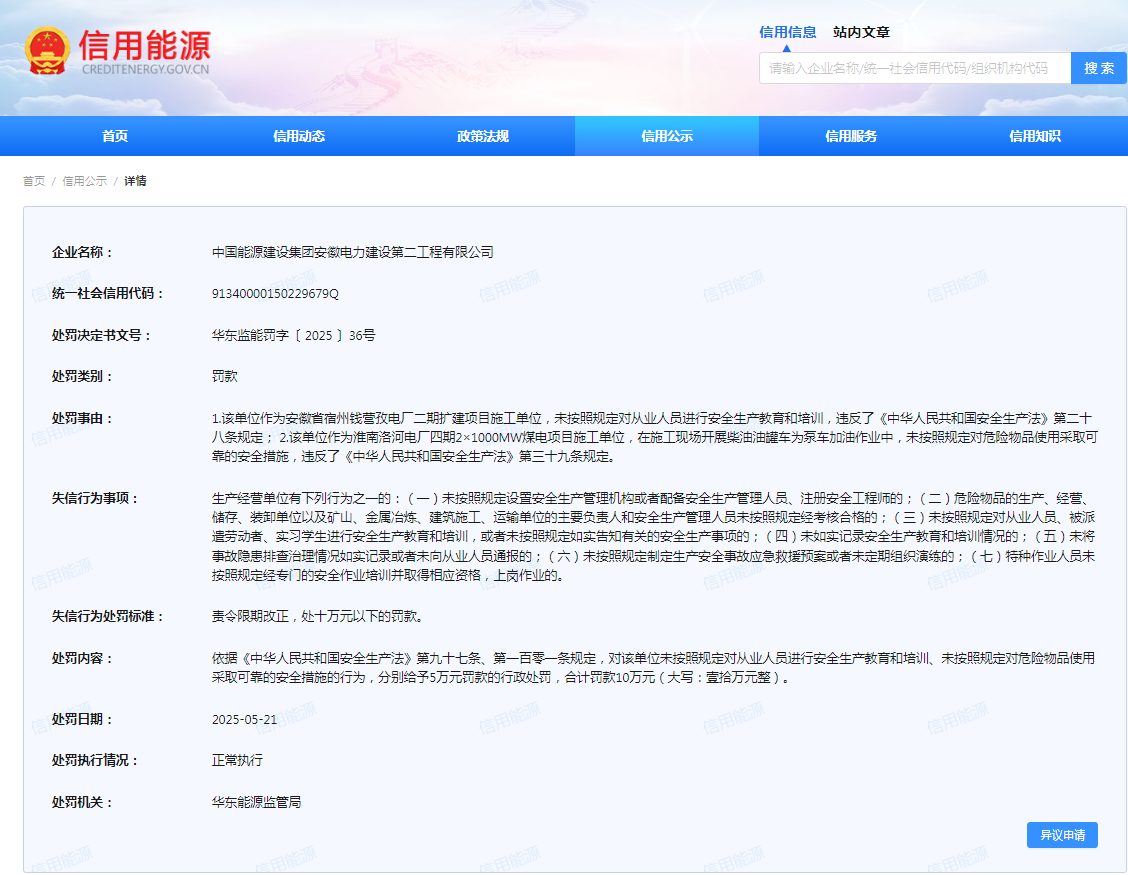Click the national emblem logo icon

[x=47, y=51]
